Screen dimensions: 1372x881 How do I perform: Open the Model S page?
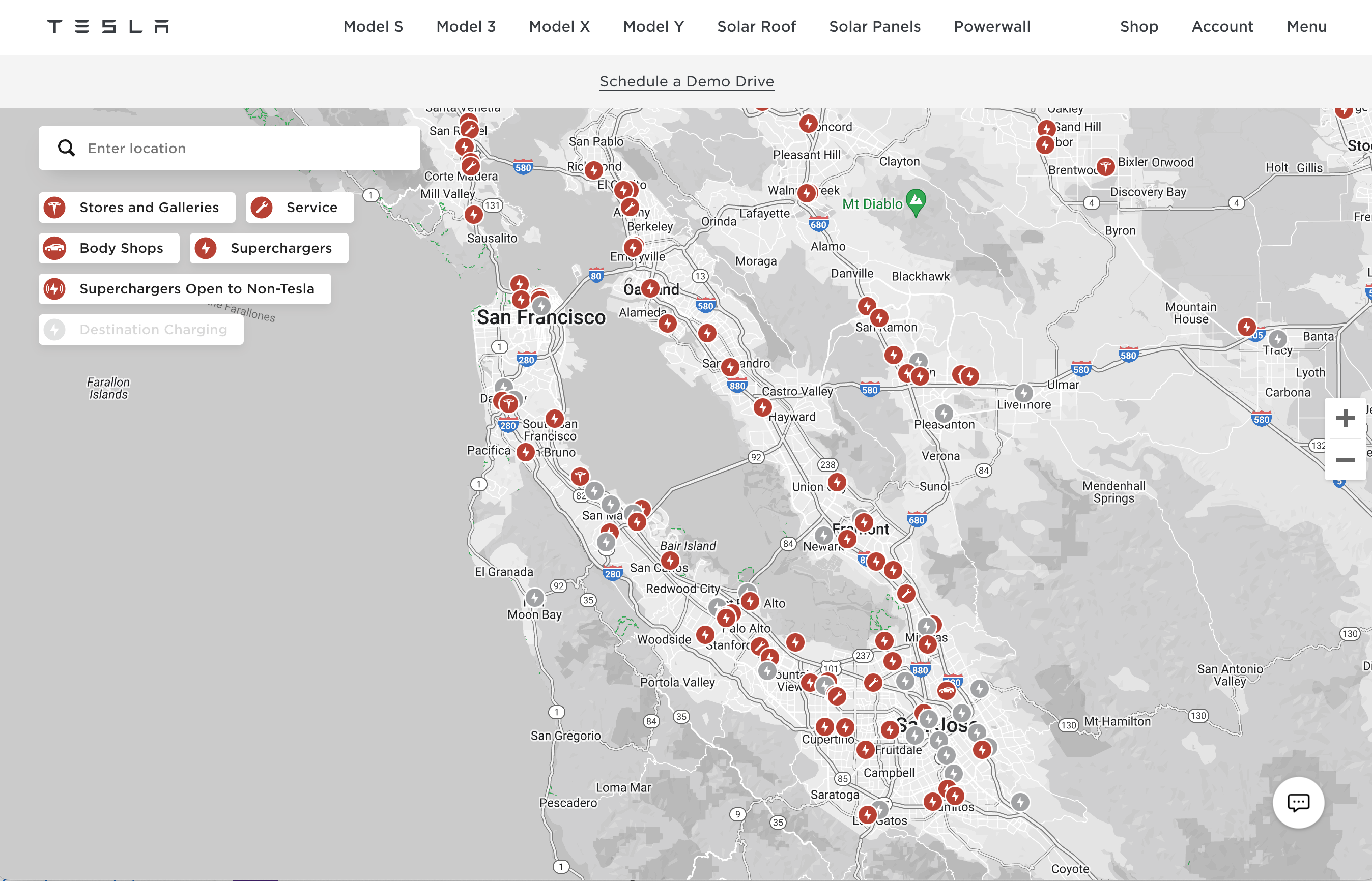coord(373,26)
